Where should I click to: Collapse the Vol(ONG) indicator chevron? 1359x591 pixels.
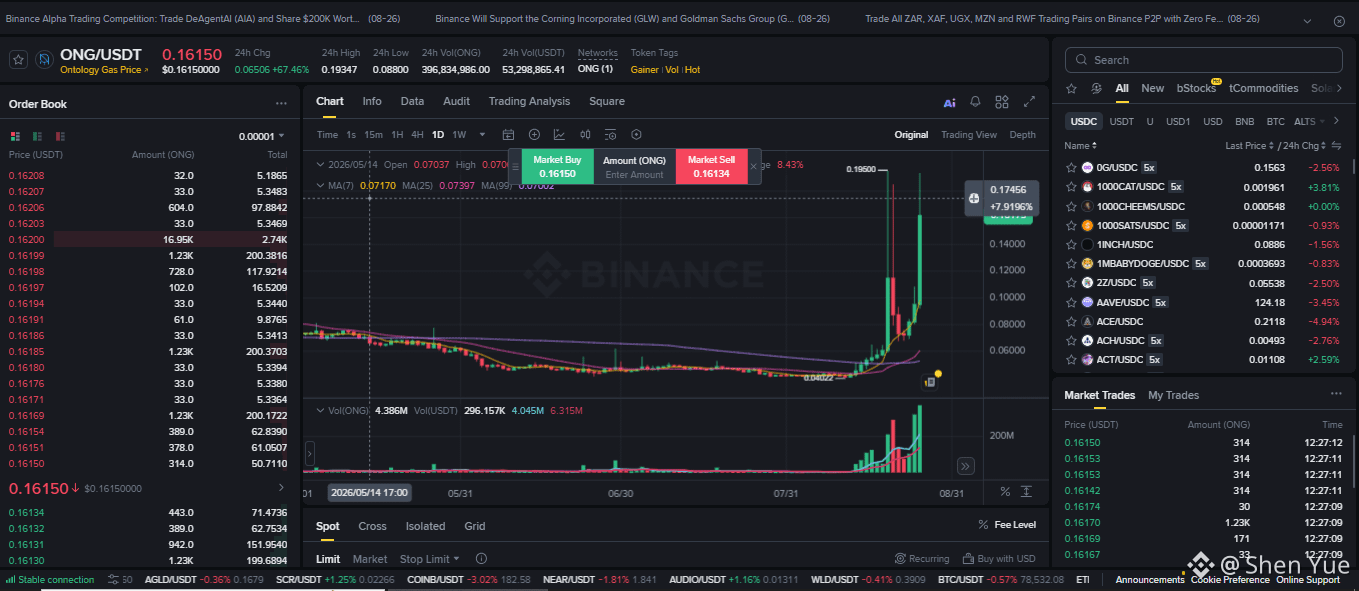click(x=320, y=411)
